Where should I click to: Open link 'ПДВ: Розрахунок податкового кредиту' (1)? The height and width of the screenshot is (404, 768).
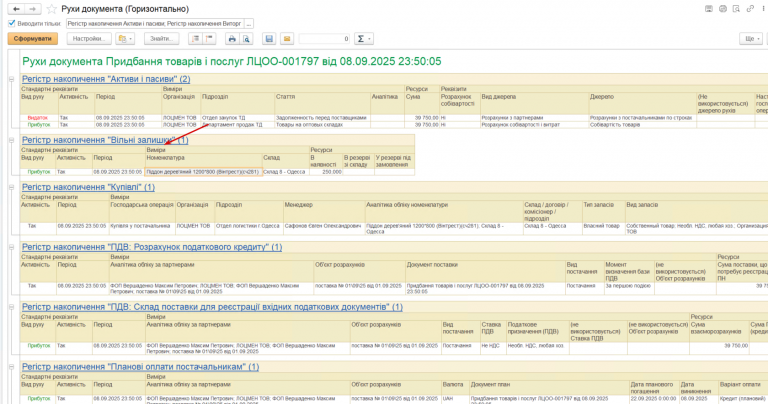(152, 247)
